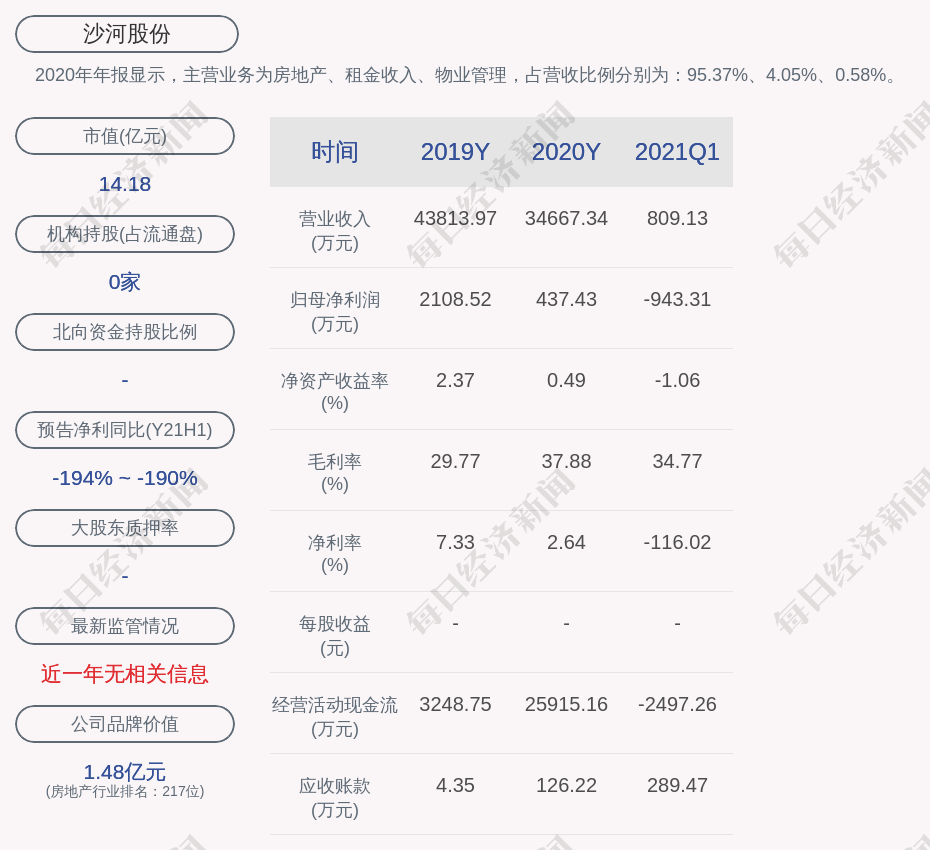This screenshot has height=850, width=930.
Task: Select gross margin value 37.88
Action: (x=566, y=461)
